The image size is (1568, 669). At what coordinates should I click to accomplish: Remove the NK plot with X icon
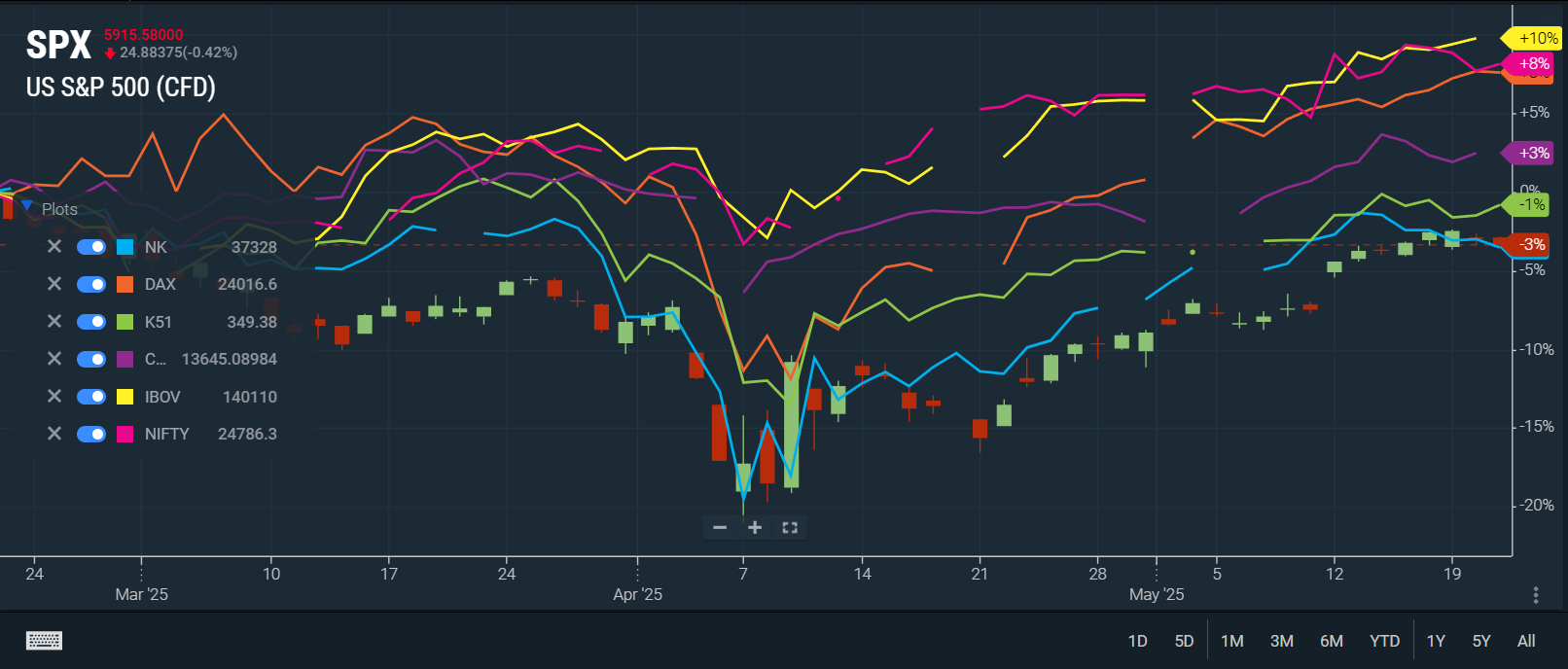[54, 247]
